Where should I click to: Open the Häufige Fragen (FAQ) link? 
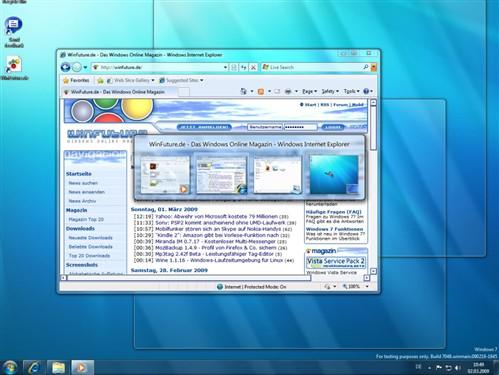334,212
